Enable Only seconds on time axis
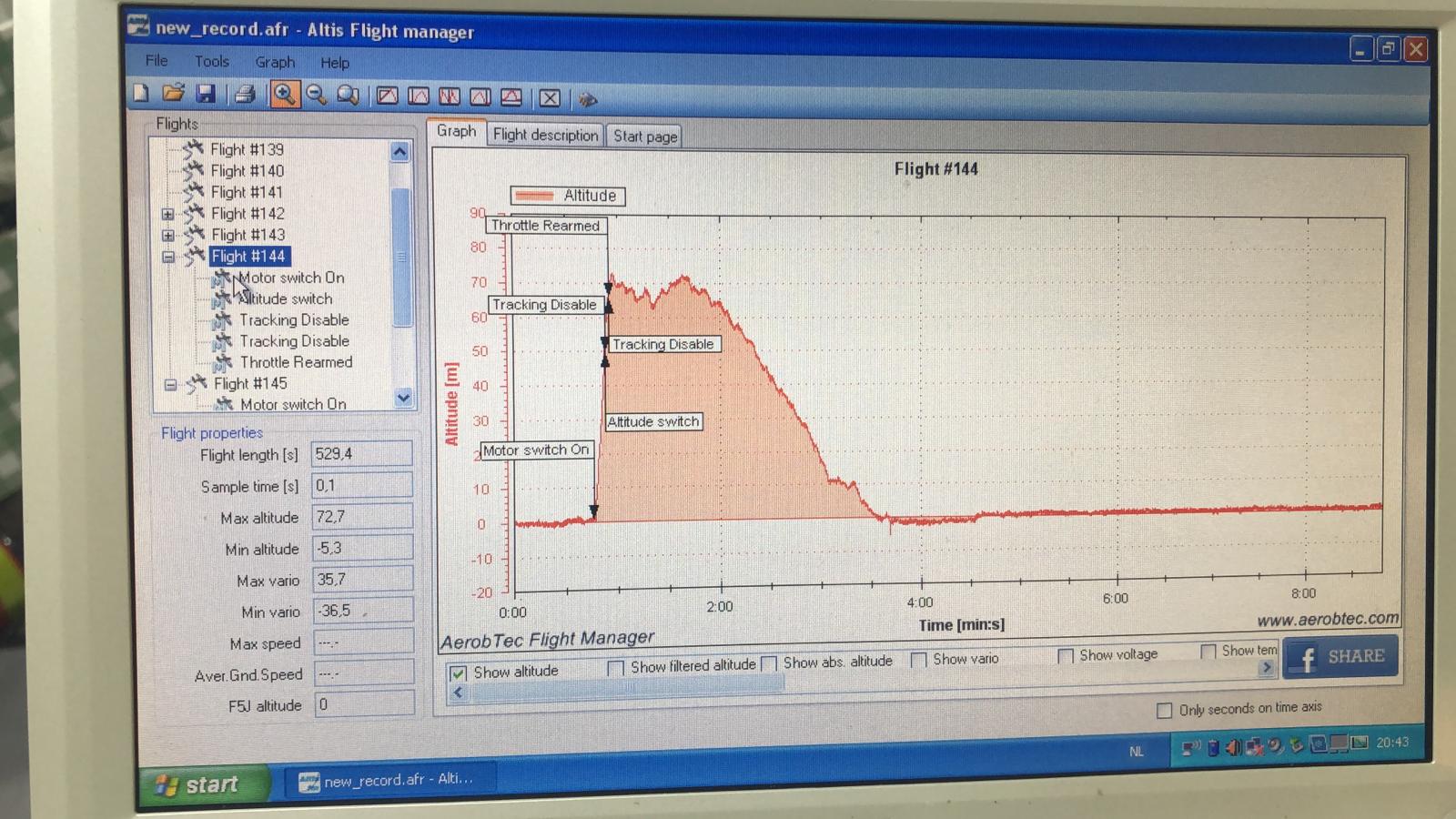 (x=1164, y=711)
